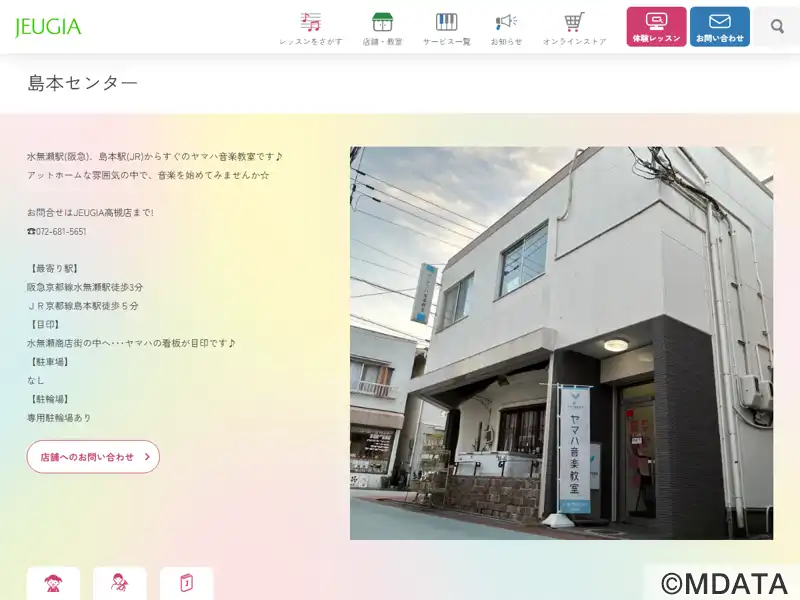This screenshot has height=600, width=800.
Task: Click the お問い合わせ mail button
Action: coord(719,27)
